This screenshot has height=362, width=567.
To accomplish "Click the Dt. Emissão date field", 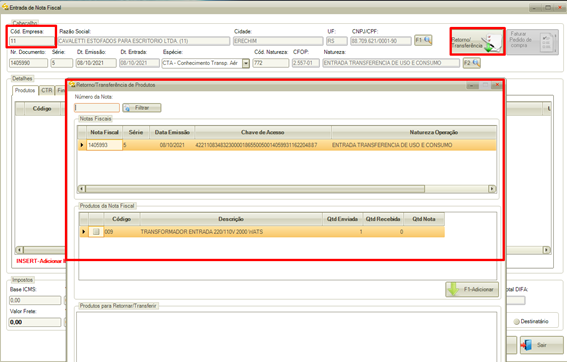I will (96, 63).
